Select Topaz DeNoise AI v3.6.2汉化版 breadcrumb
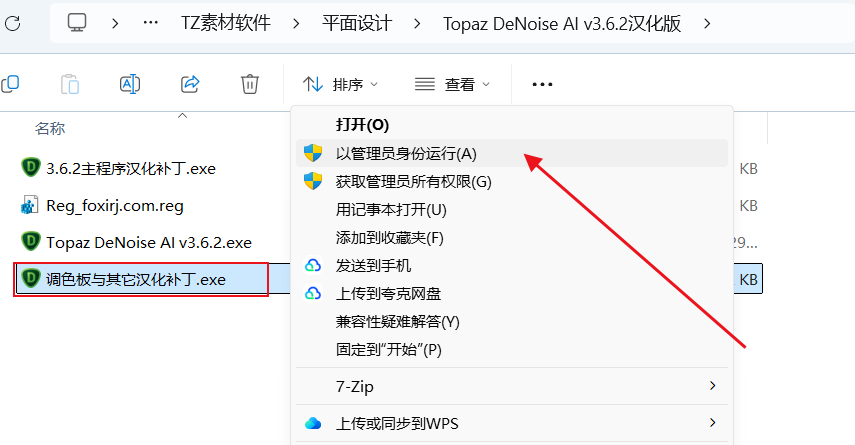 (x=562, y=23)
